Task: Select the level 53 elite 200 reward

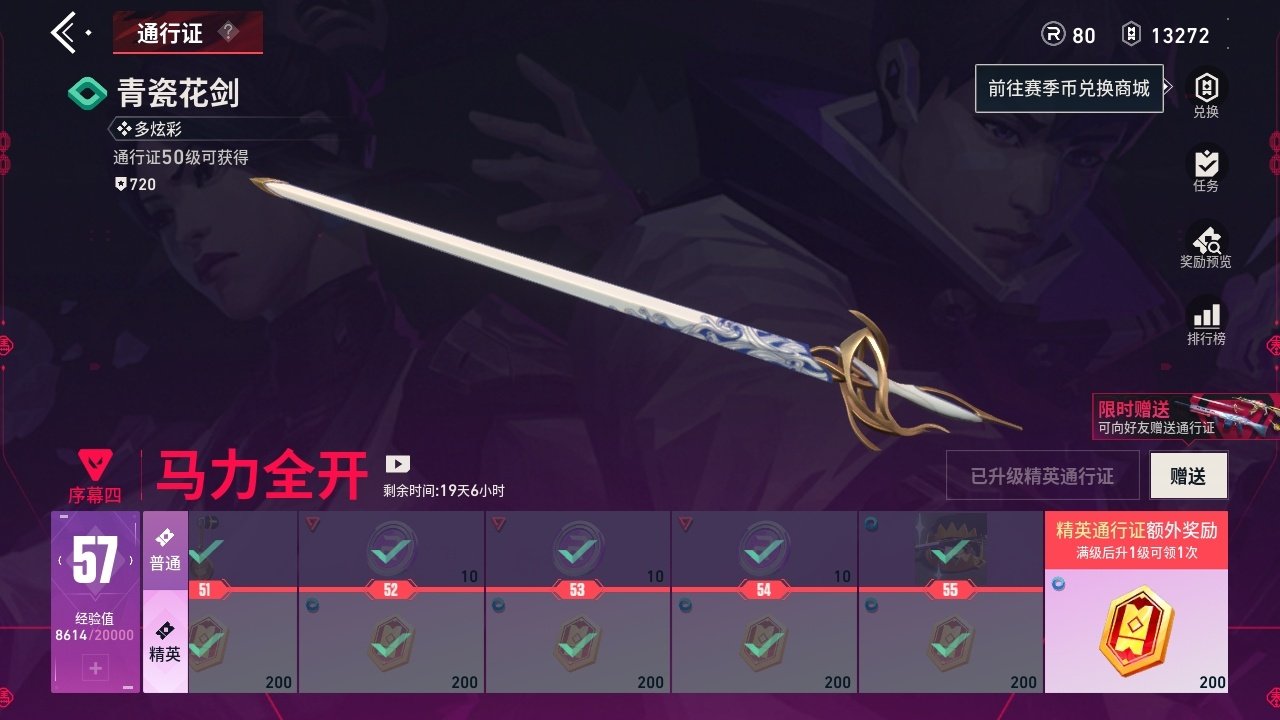Action: click(x=577, y=643)
